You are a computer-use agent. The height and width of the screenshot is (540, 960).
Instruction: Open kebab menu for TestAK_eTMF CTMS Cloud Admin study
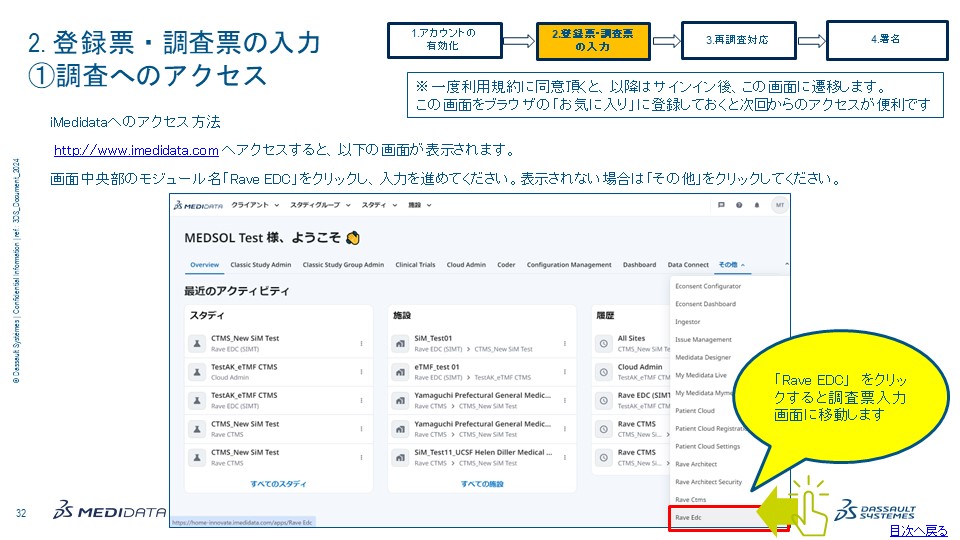(361, 372)
